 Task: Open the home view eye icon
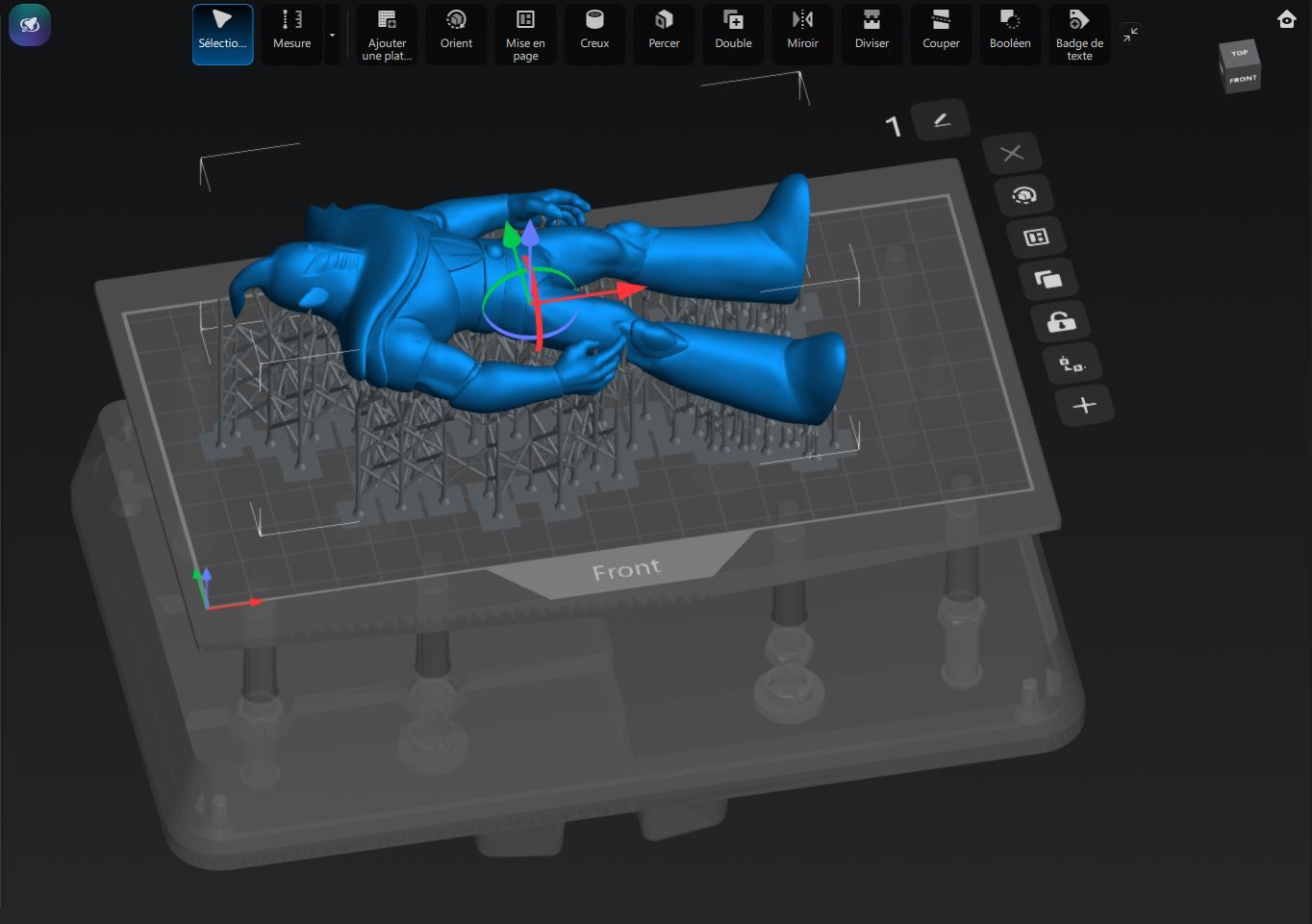(1287, 19)
